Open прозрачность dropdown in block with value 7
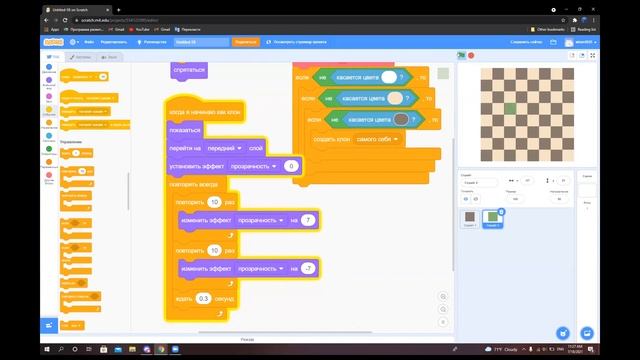 click(x=261, y=220)
